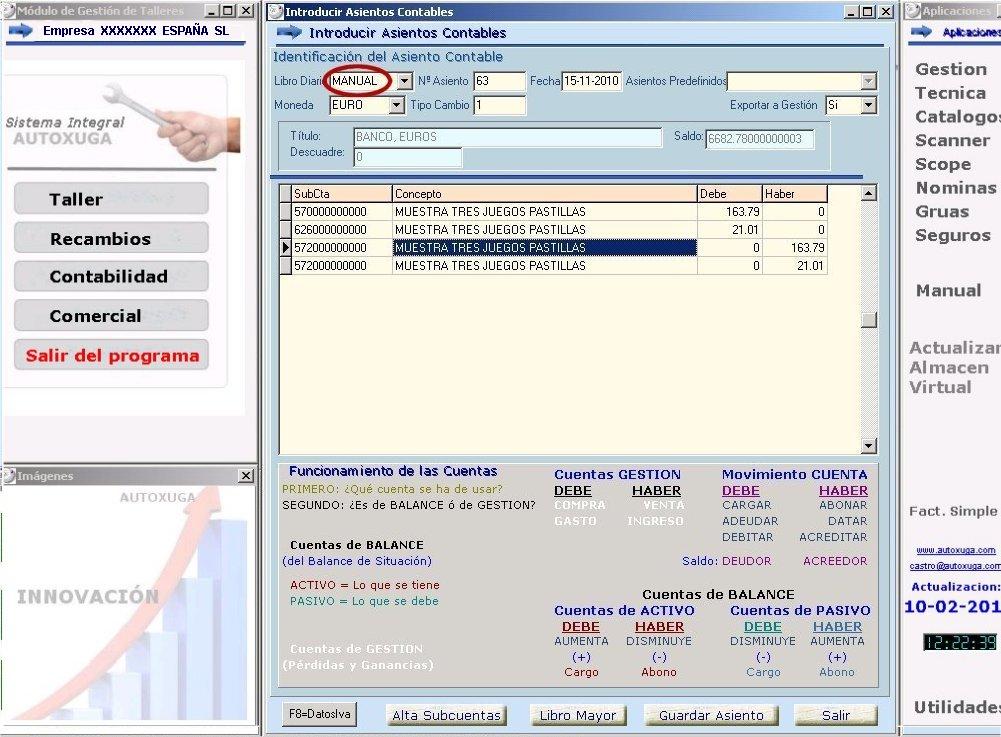Open the Taller module
The image size is (1001, 737).
tap(111, 199)
